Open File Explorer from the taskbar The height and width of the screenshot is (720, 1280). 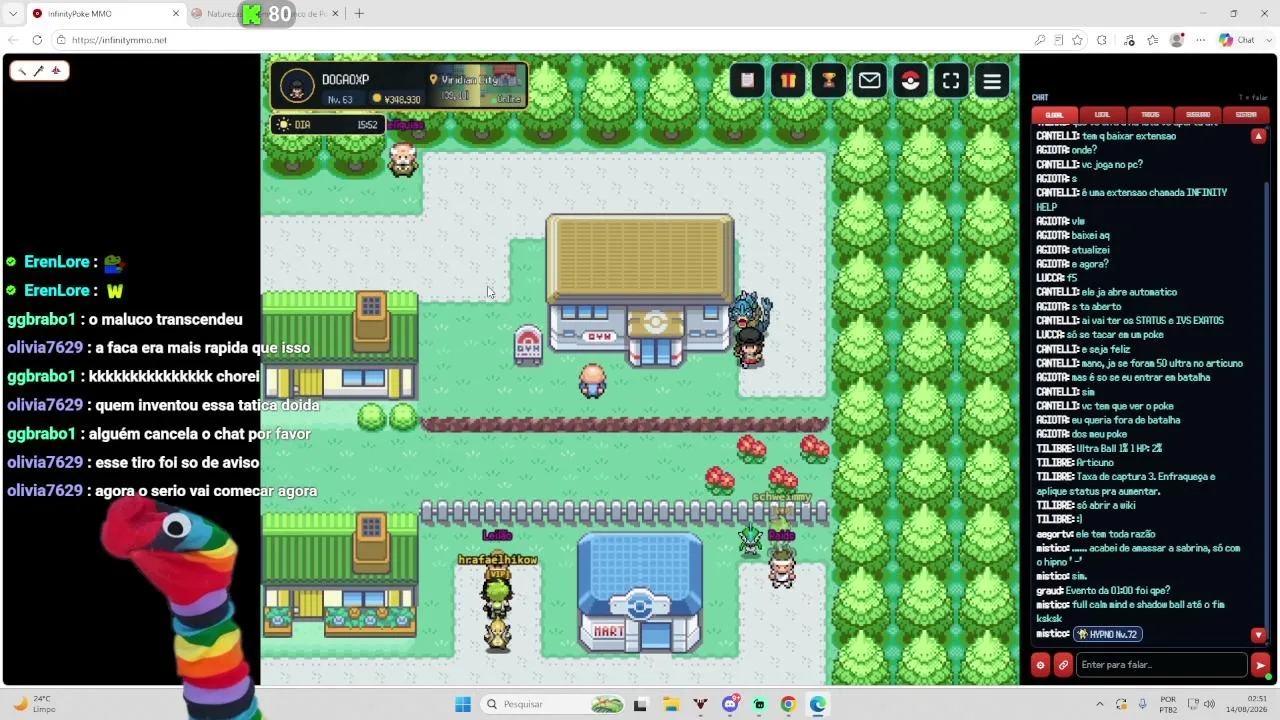(x=670, y=704)
